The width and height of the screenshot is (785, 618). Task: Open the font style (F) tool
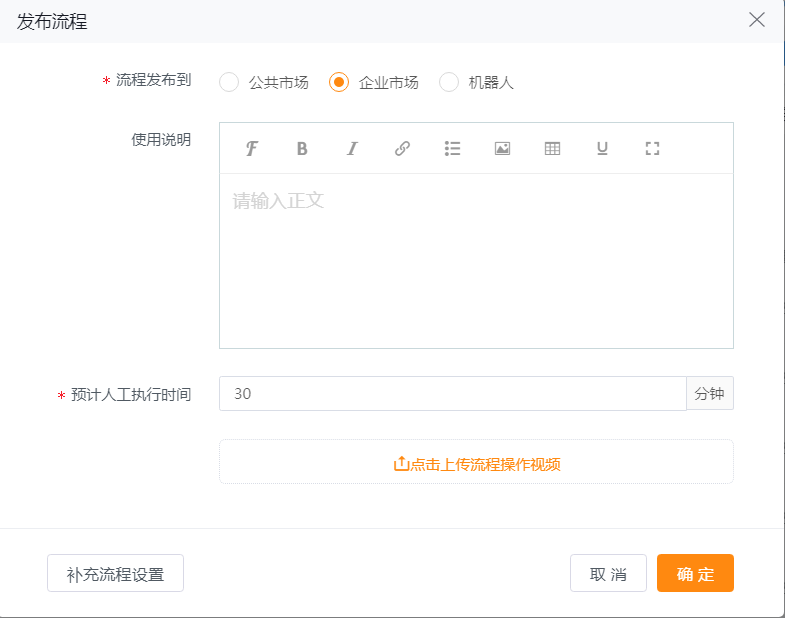click(252, 149)
